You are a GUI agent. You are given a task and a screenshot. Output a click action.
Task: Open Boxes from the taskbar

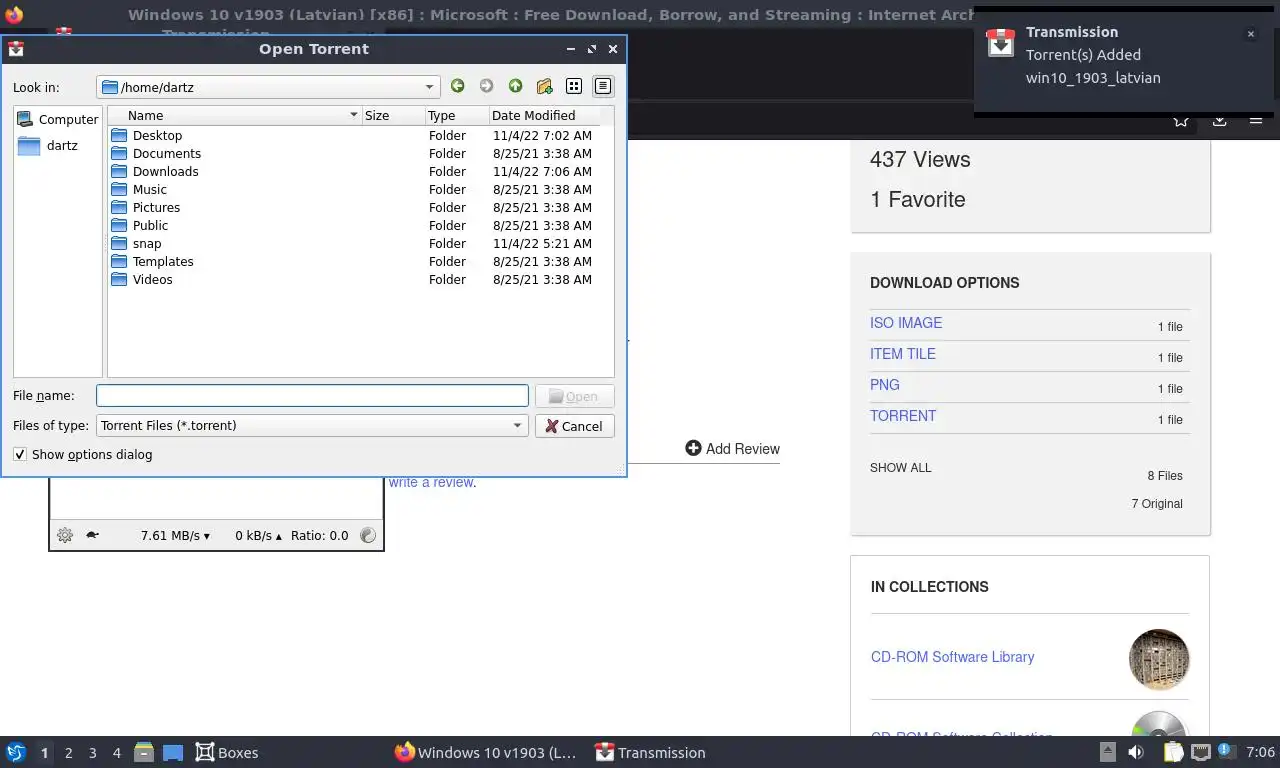[227, 752]
